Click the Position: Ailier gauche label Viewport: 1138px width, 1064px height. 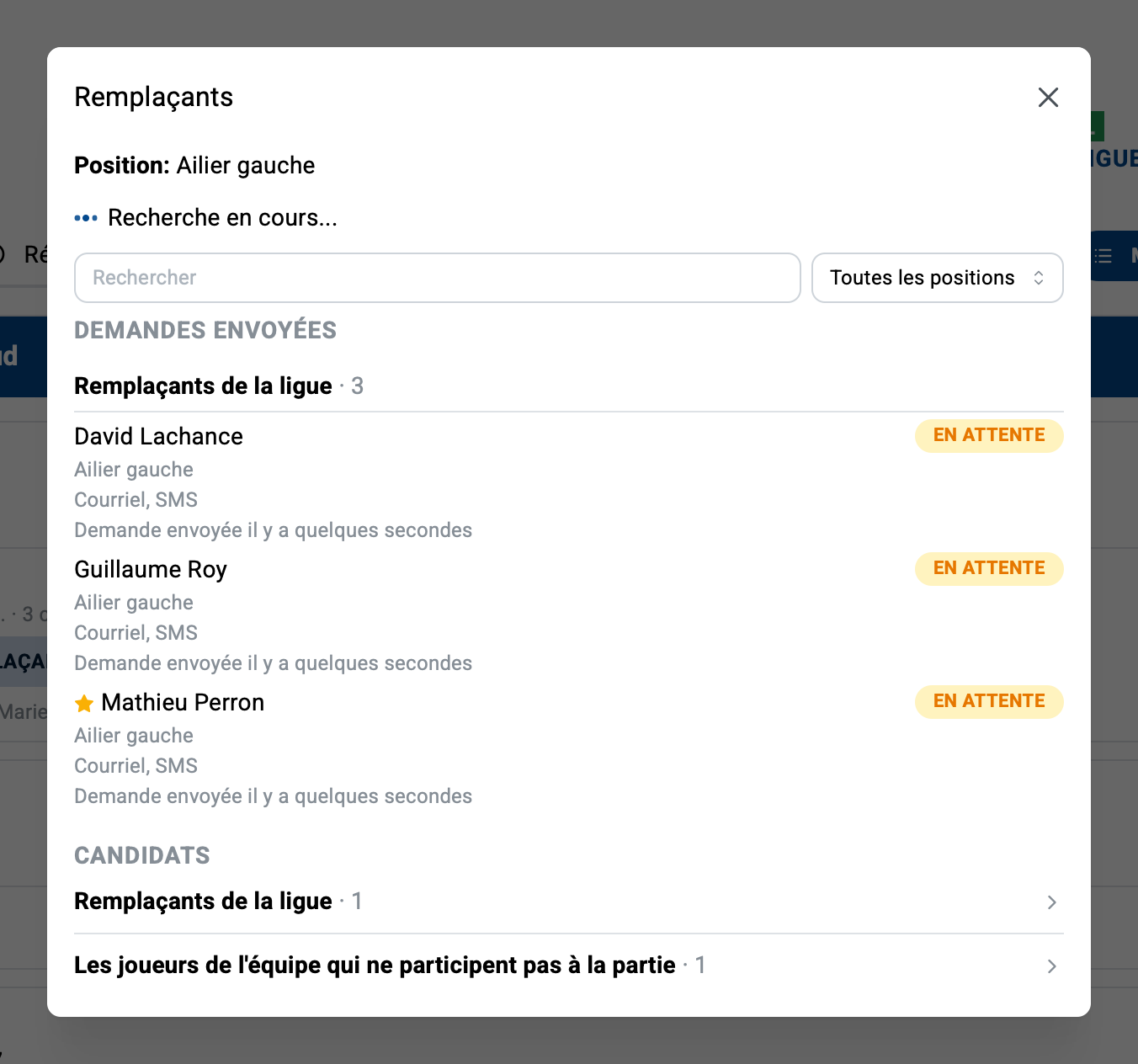tap(194, 166)
